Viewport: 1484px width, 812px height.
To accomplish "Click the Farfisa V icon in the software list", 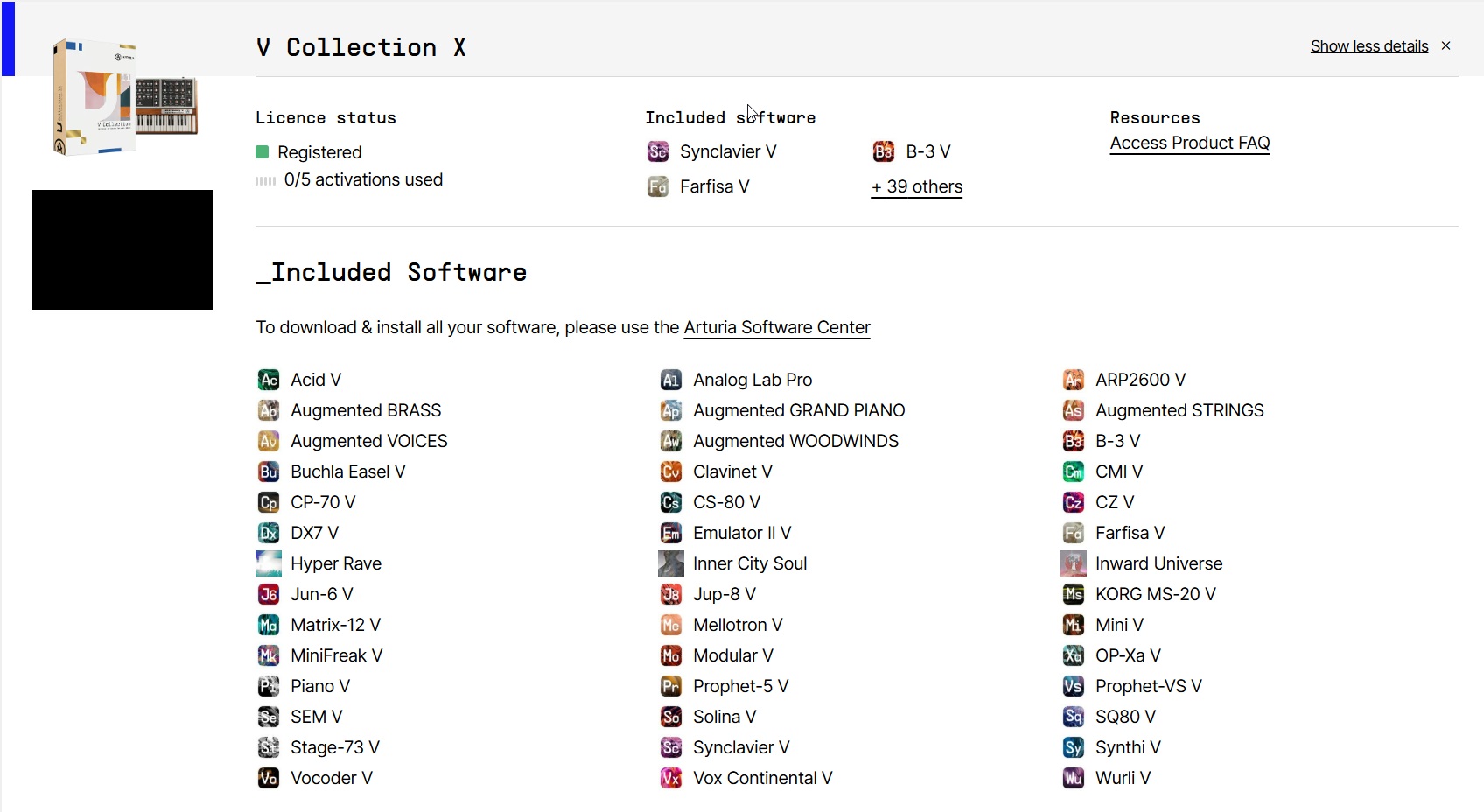I will coord(1074,533).
